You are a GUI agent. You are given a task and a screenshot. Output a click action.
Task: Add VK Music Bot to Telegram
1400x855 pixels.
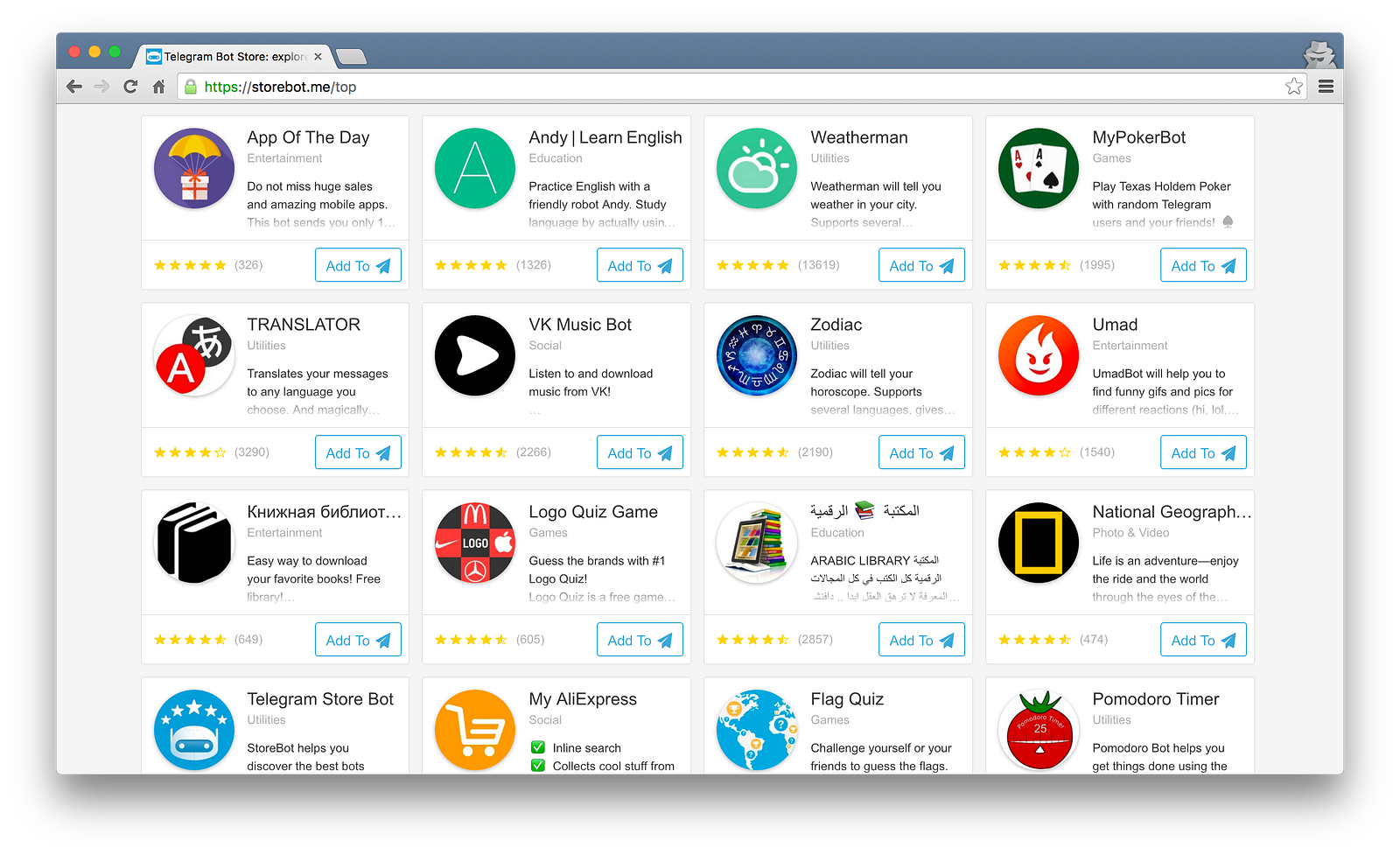pos(640,452)
